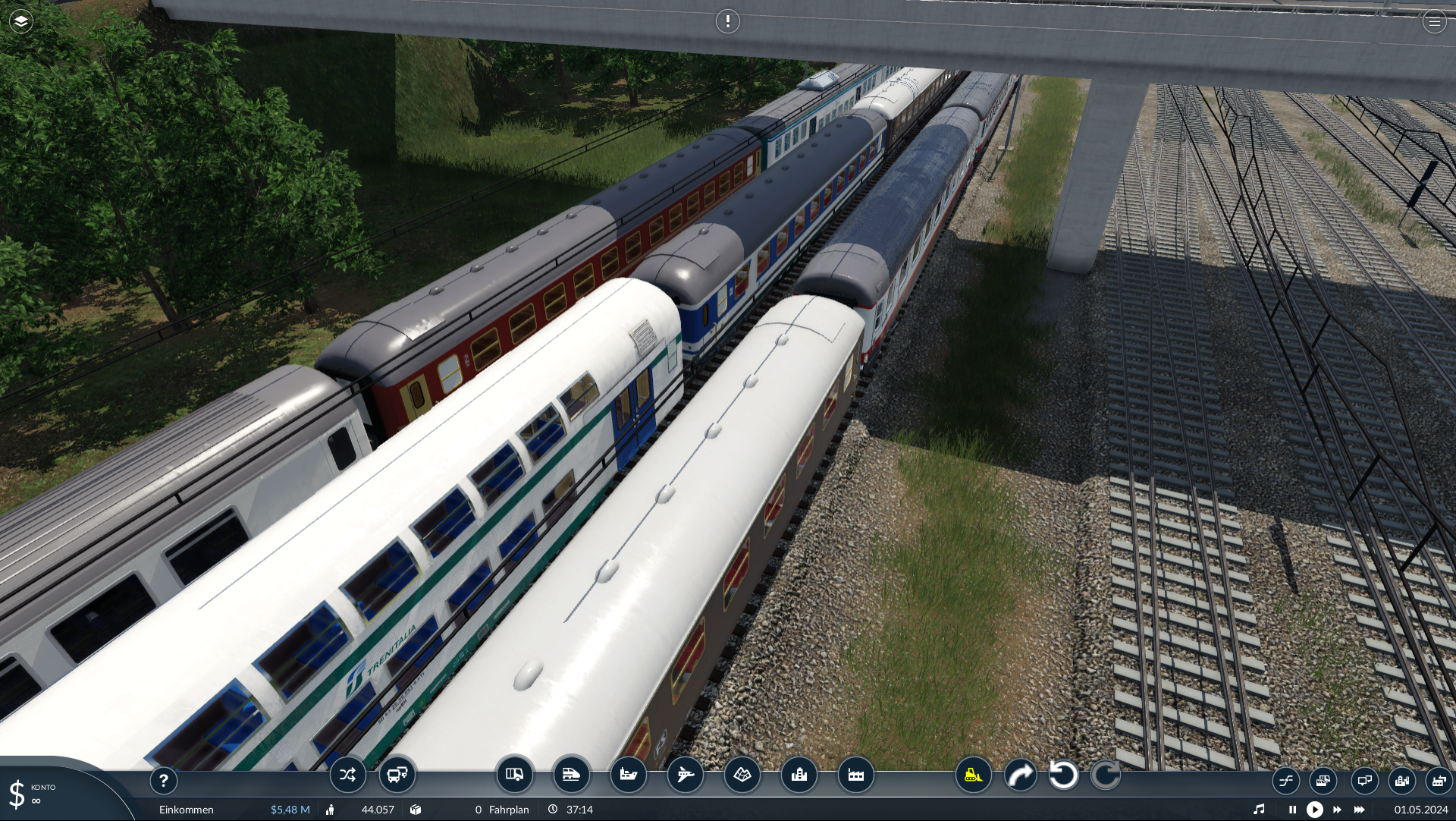Open the music player note icon

[1259, 810]
